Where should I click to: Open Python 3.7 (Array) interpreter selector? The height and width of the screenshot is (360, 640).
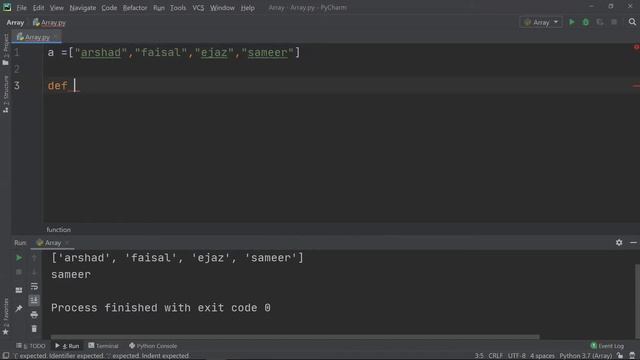coord(586,356)
